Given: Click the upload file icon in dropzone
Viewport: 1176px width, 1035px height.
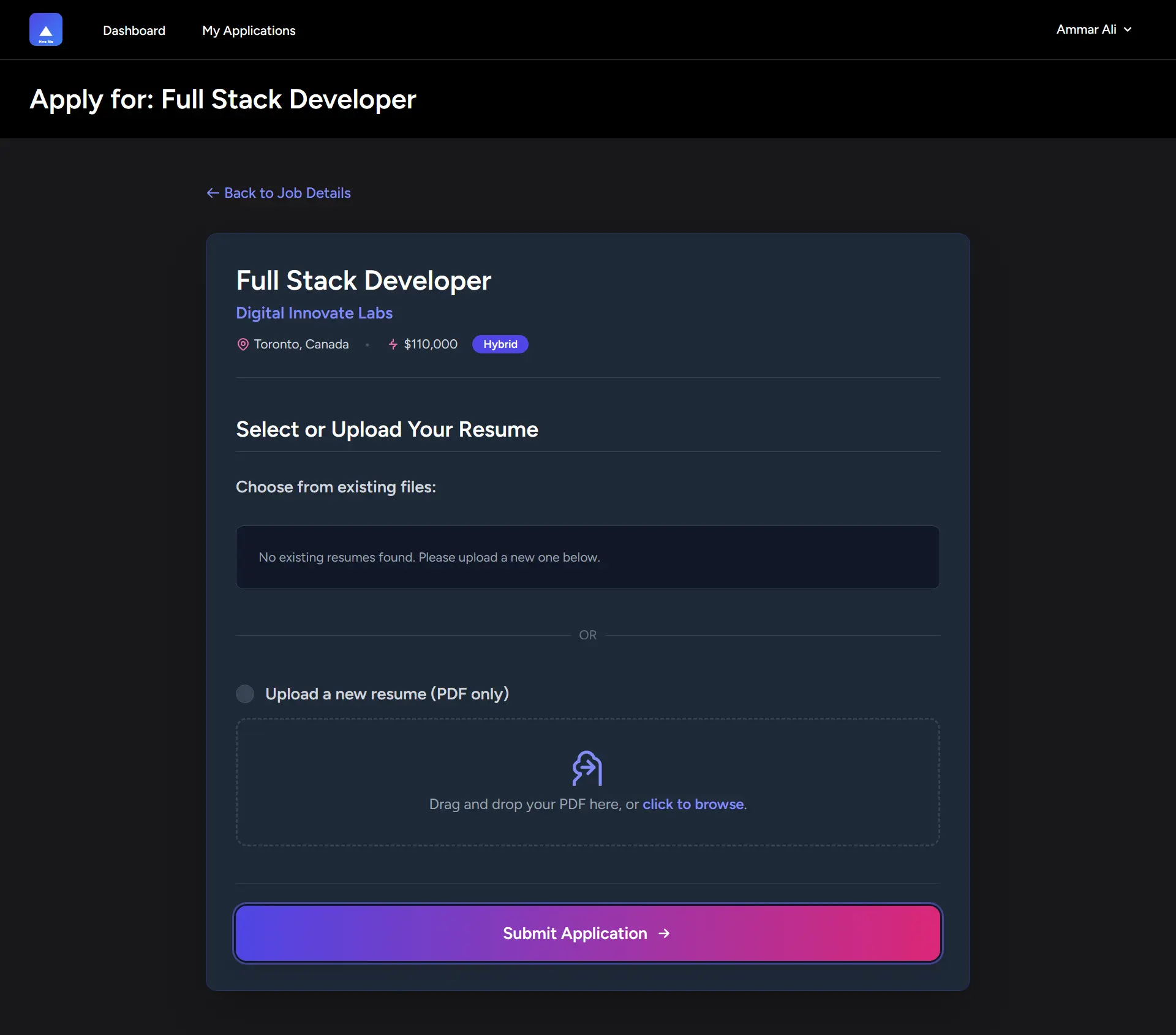Looking at the screenshot, I should 587,768.
